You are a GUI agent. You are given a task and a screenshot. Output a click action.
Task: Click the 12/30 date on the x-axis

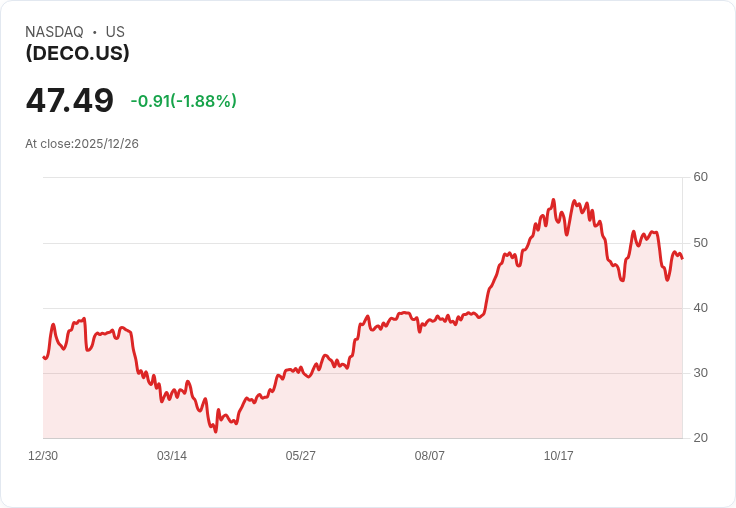coord(43,456)
